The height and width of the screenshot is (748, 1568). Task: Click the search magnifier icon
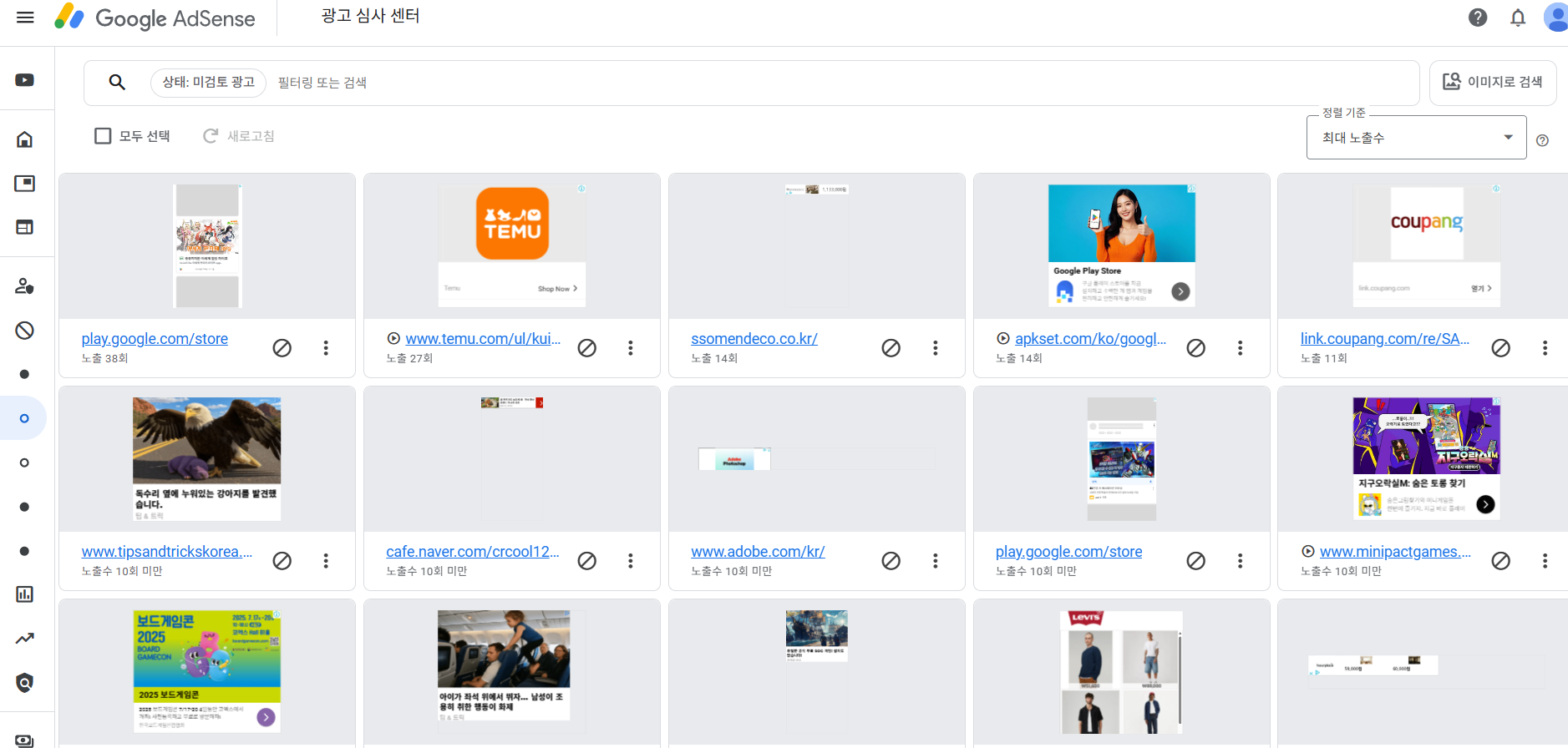(x=117, y=82)
